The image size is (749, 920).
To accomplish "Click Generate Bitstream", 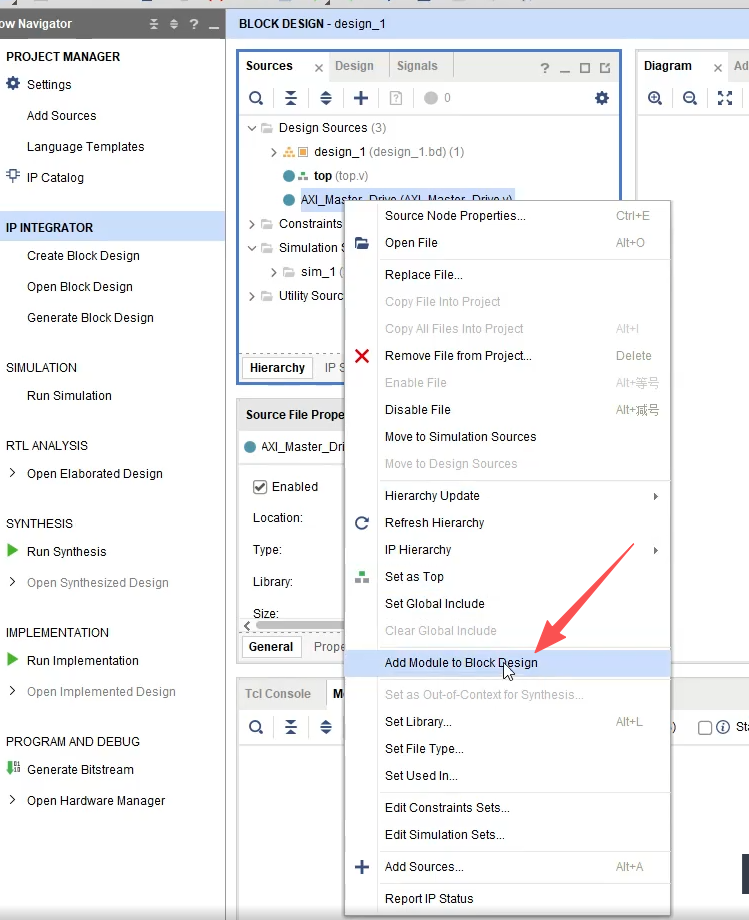I will coord(80,769).
